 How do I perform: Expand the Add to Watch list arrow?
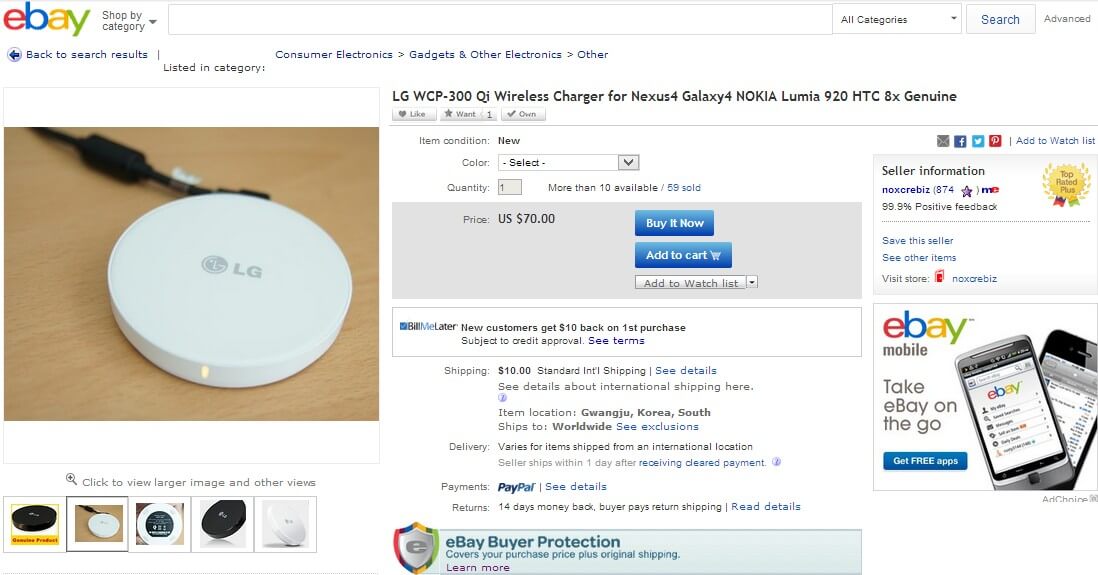pos(752,283)
